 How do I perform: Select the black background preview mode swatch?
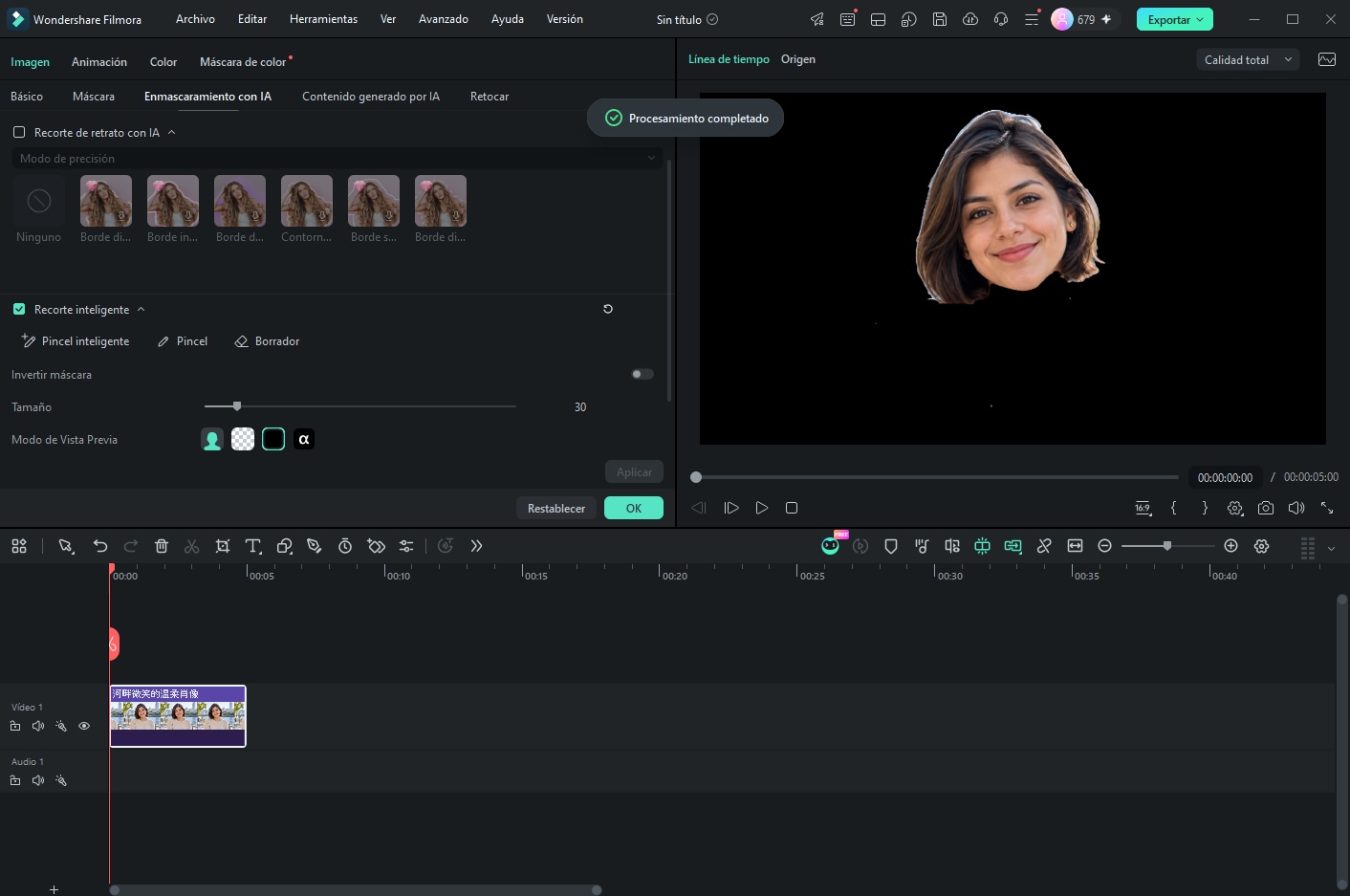[273, 439]
